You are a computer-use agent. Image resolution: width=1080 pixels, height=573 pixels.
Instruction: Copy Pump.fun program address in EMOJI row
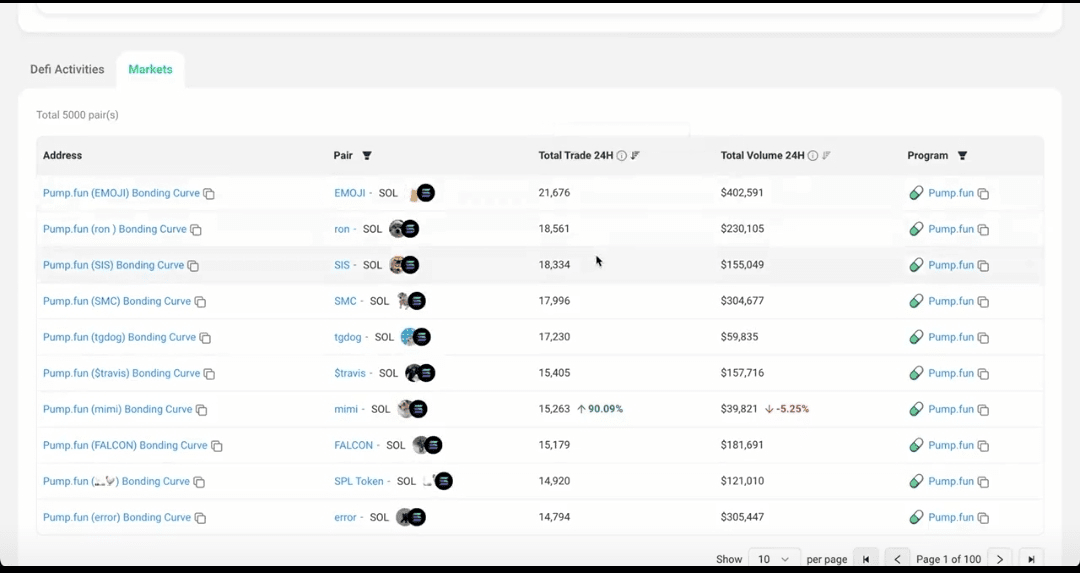[983, 194]
